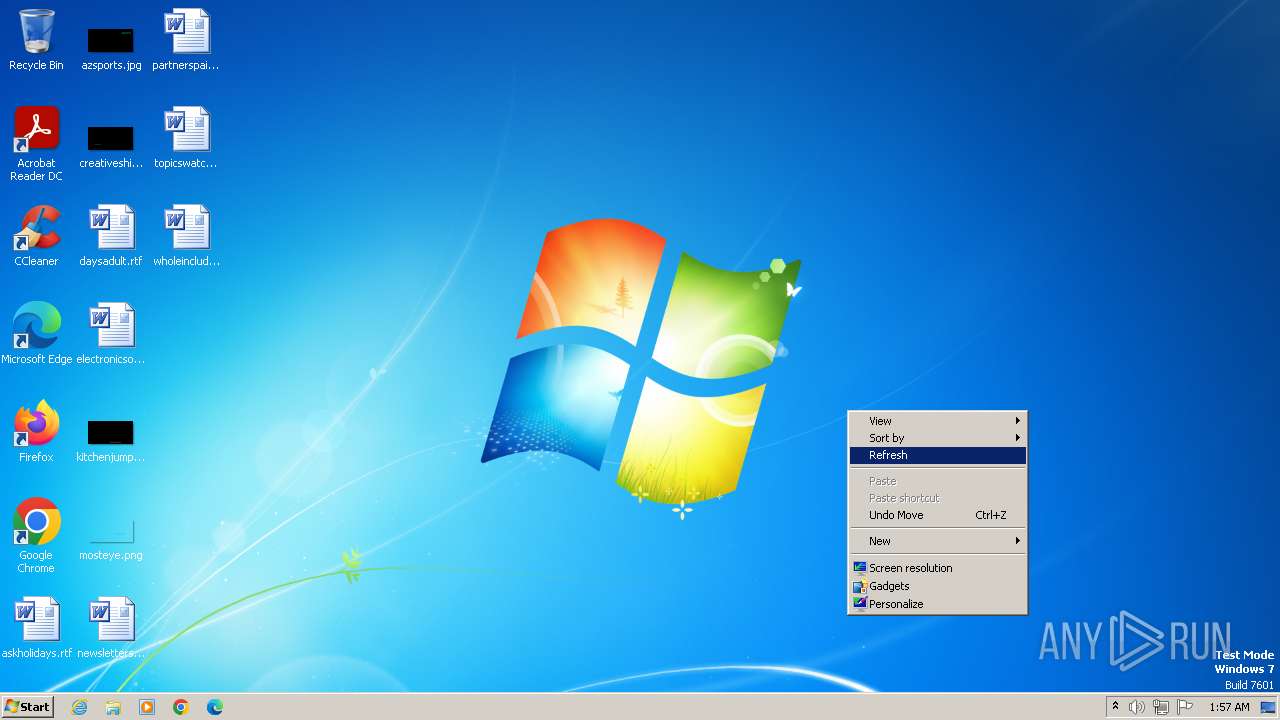Open Personalize from context menu
The height and width of the screenshot is (720, 1280).
(x=937, y=604)
